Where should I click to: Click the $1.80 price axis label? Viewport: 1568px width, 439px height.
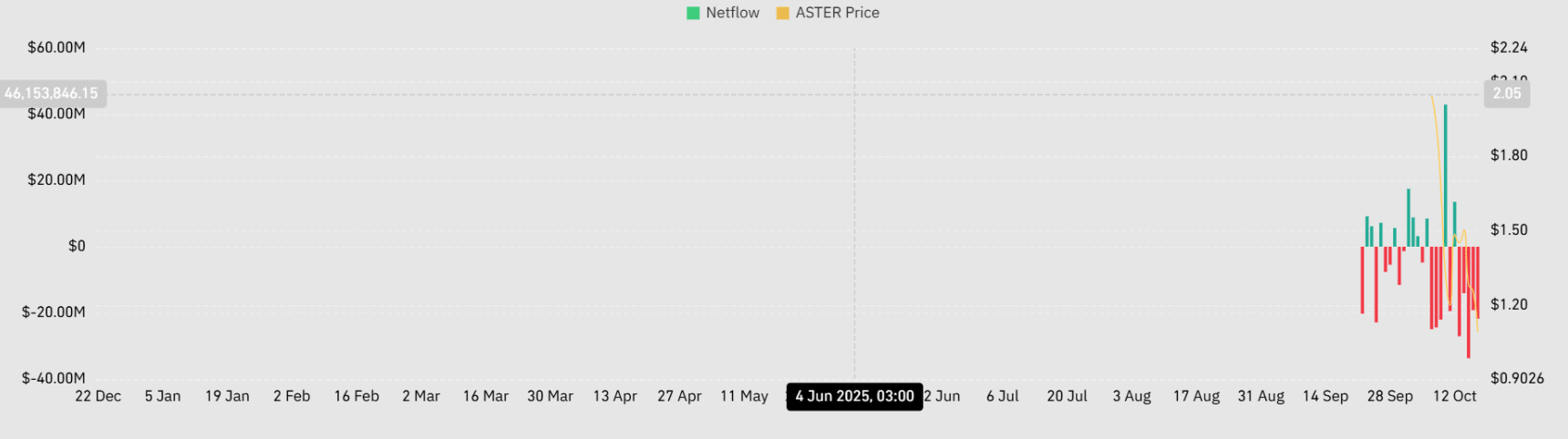pyautogui.click(x=1509, y=155)
